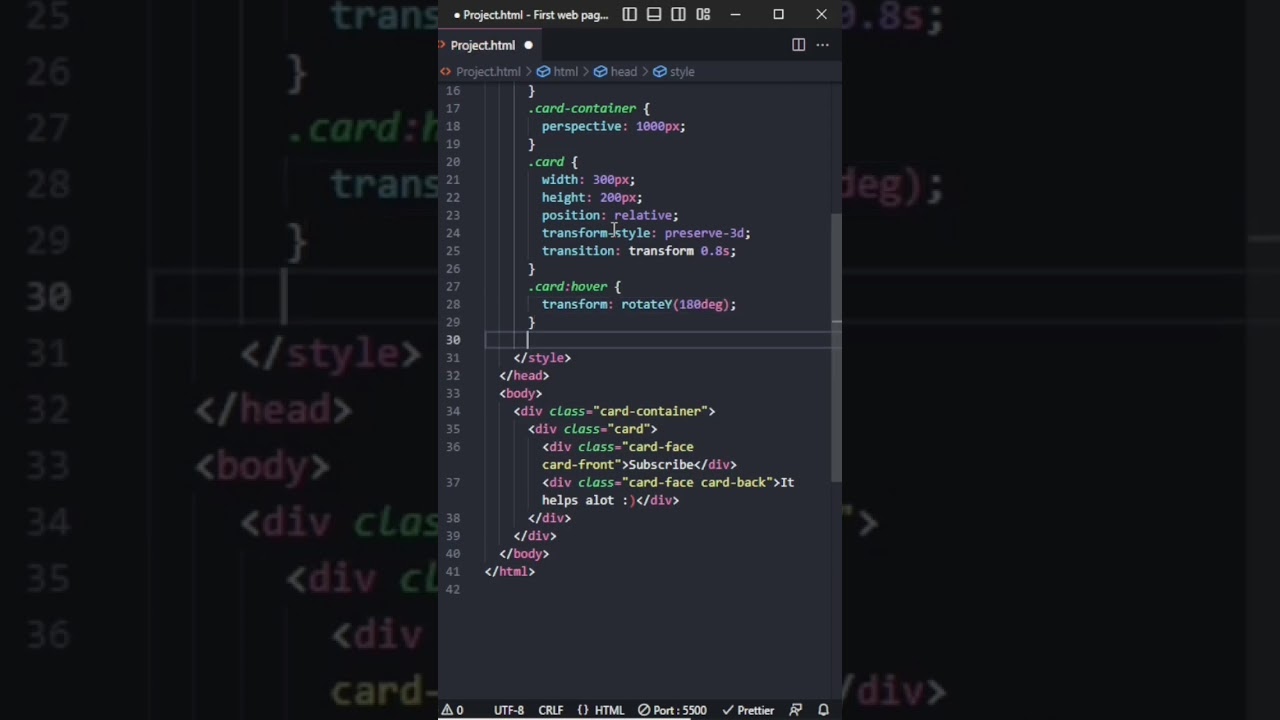Click 'transition: transform 0.8s;' line
Image resolution: width=1280 pixels, height=720 pixels.
coord(639,251)
